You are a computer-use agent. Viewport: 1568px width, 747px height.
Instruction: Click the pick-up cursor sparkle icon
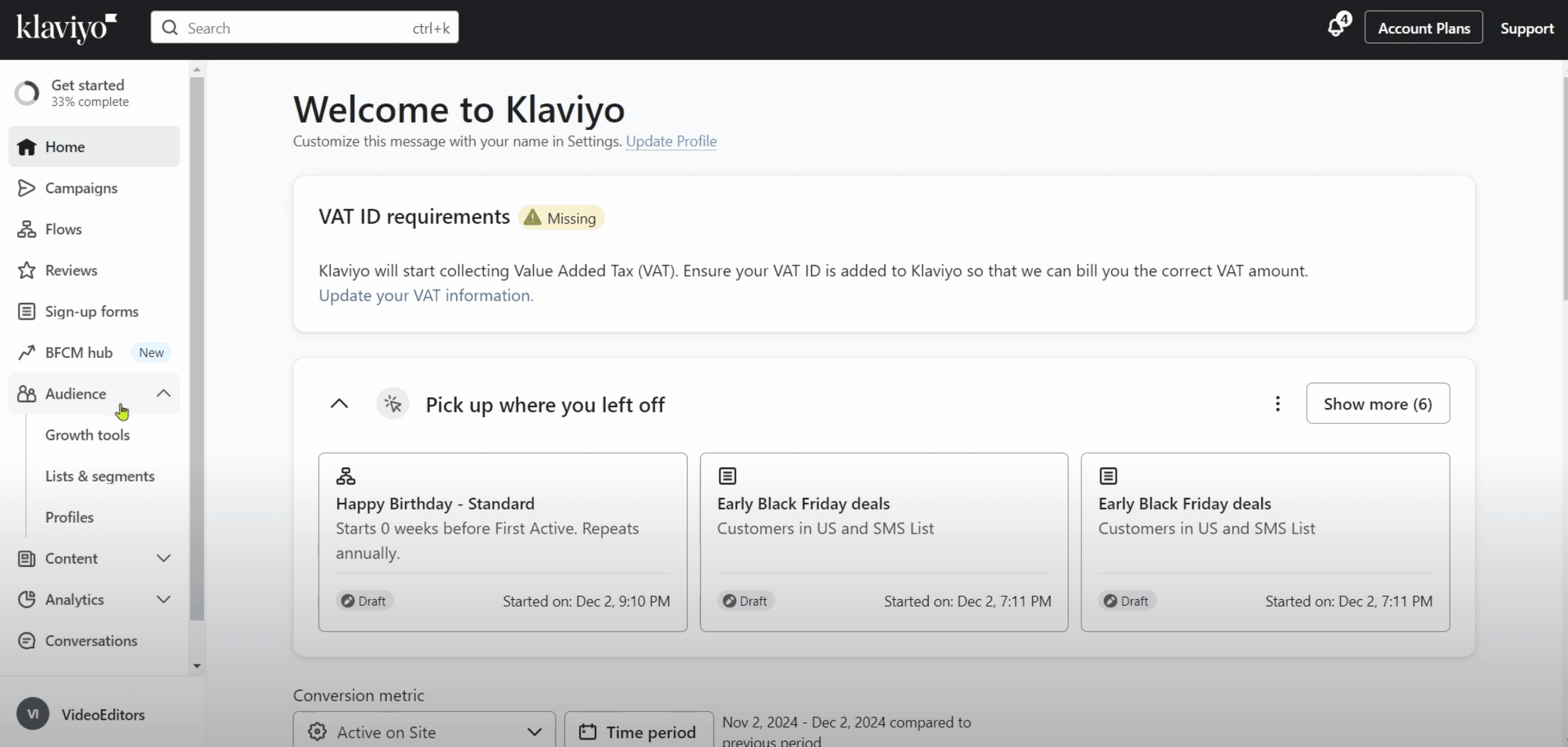coord(393,403)
